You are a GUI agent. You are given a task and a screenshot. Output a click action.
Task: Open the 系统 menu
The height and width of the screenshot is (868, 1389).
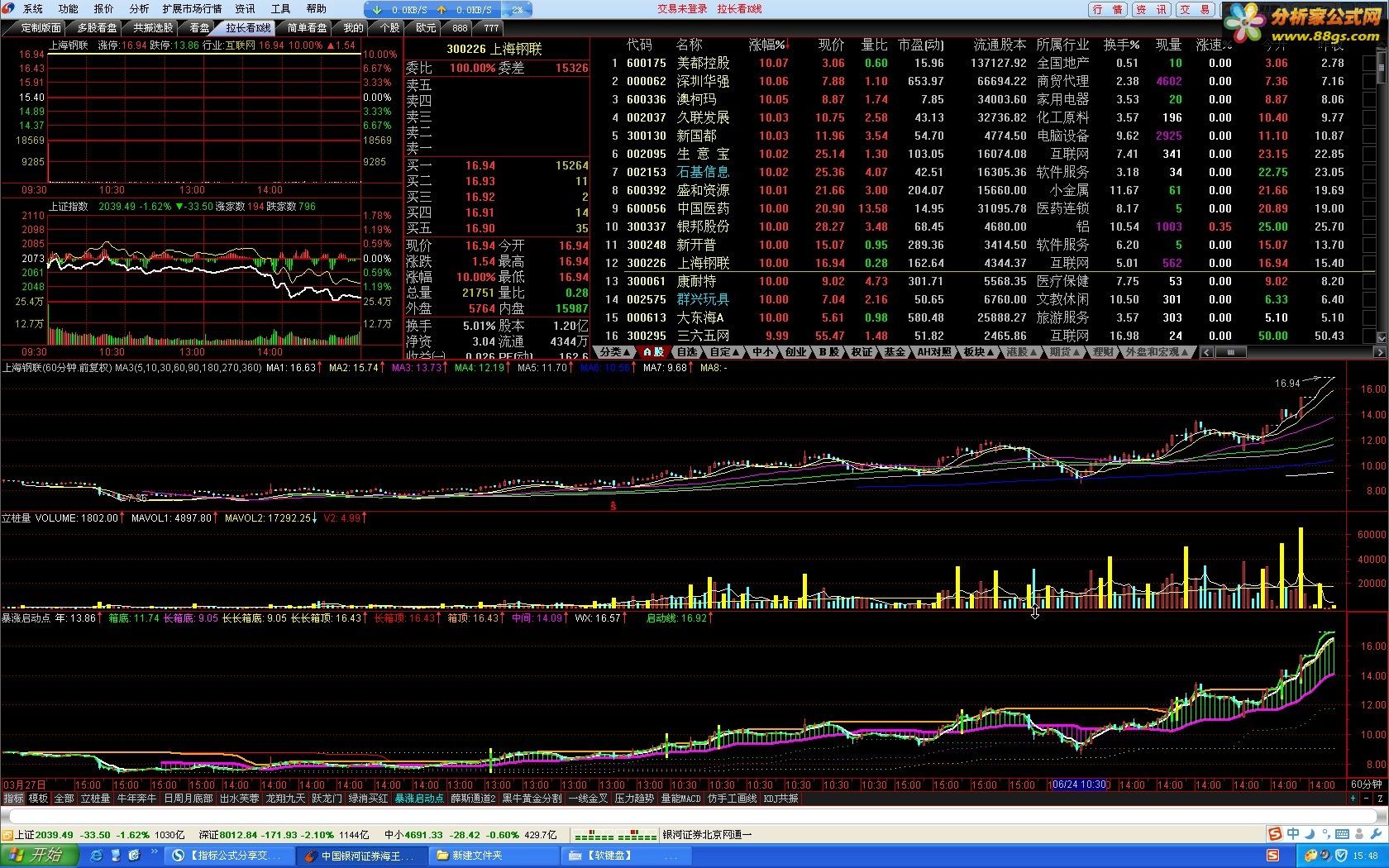[x=33, y=9]
